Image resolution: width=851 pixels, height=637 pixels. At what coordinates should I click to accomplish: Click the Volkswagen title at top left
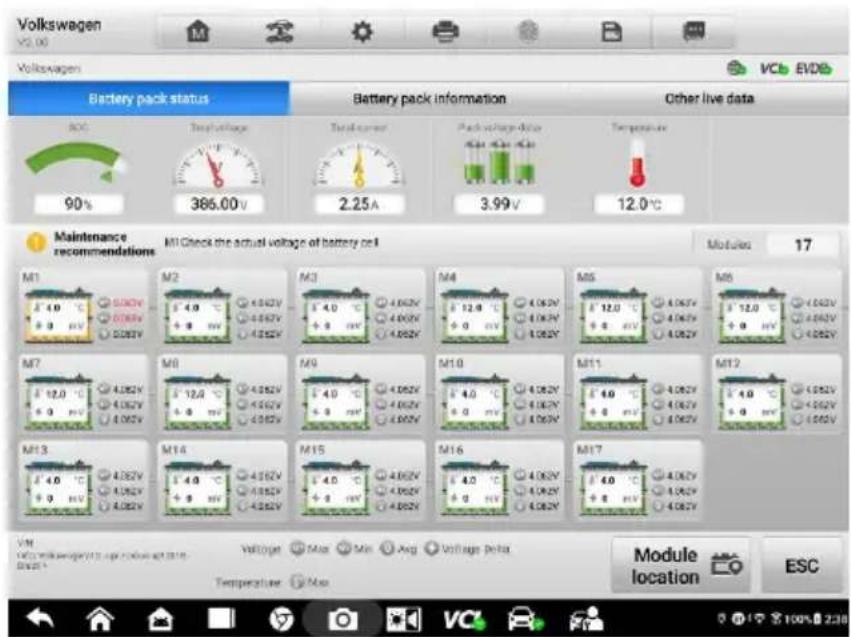59,24
